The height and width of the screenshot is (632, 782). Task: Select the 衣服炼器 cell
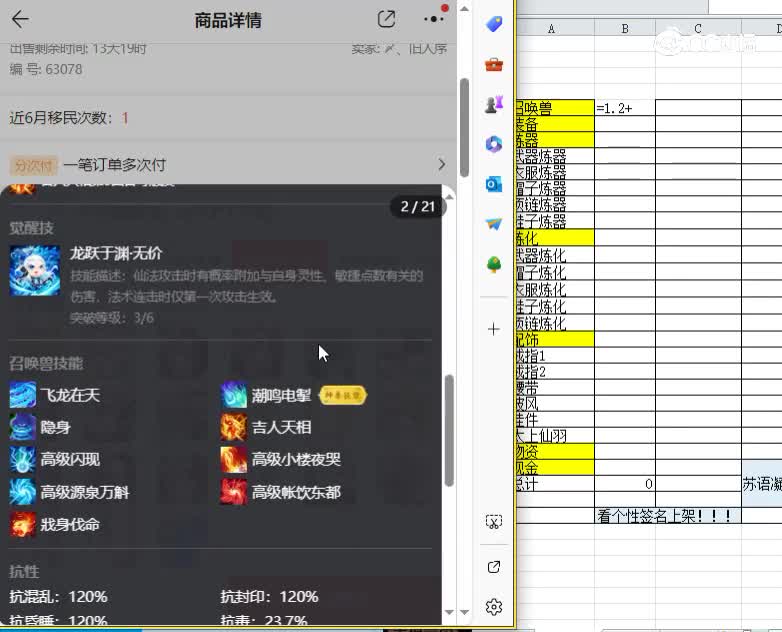click(x=555, y=172)
